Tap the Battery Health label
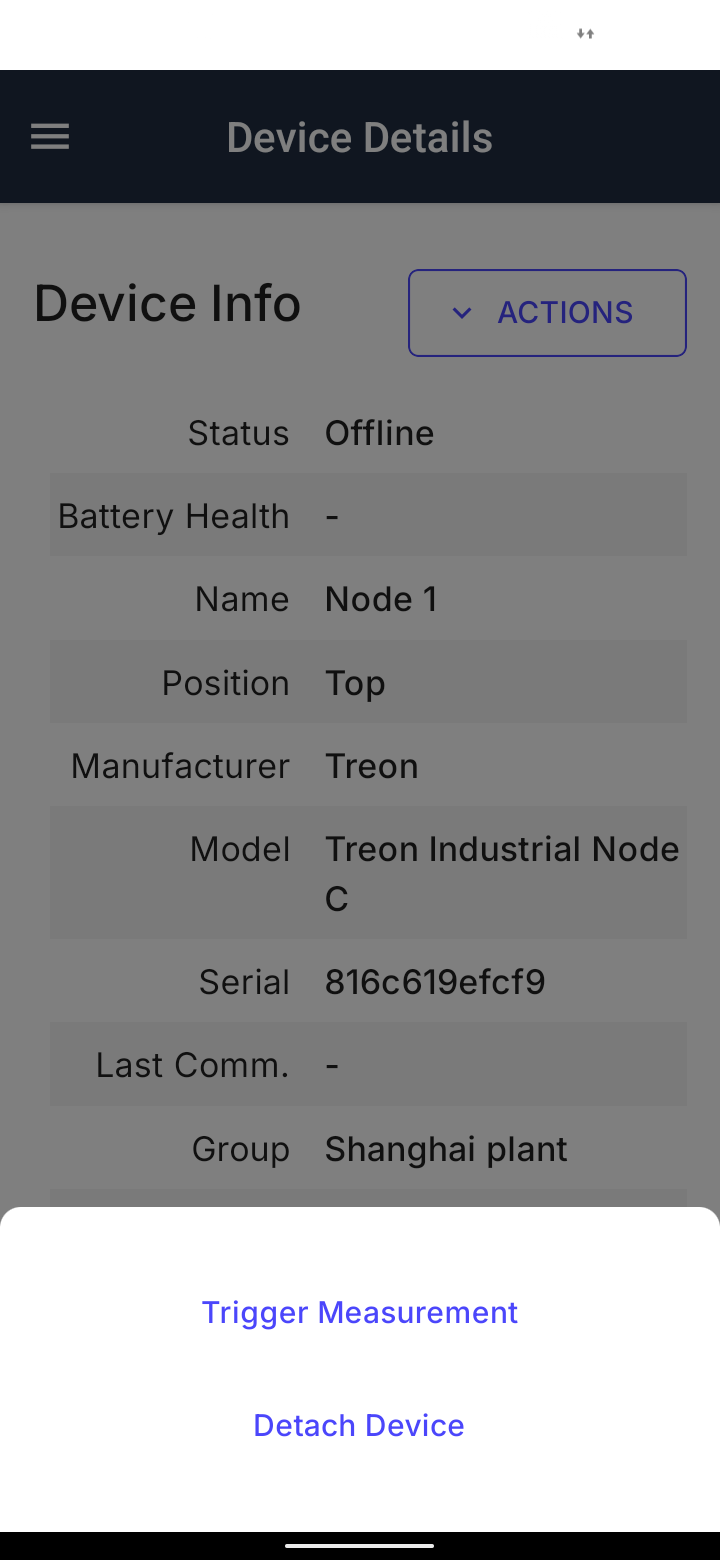This screenshot has height=1560, width=720. tap(174, 516)
